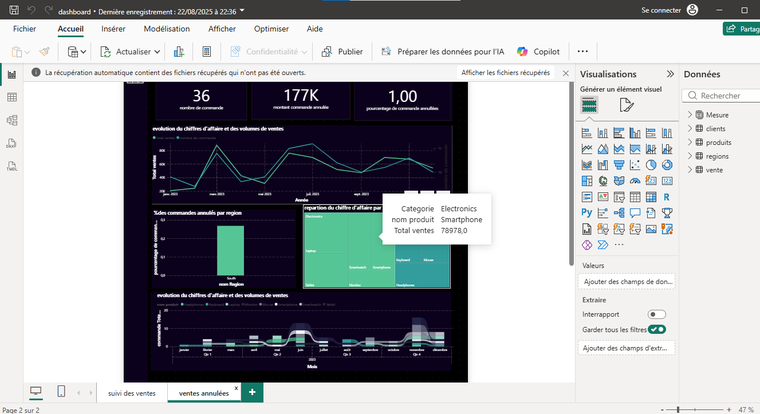
Task: Select the R script visual icon
Action: 666,196
